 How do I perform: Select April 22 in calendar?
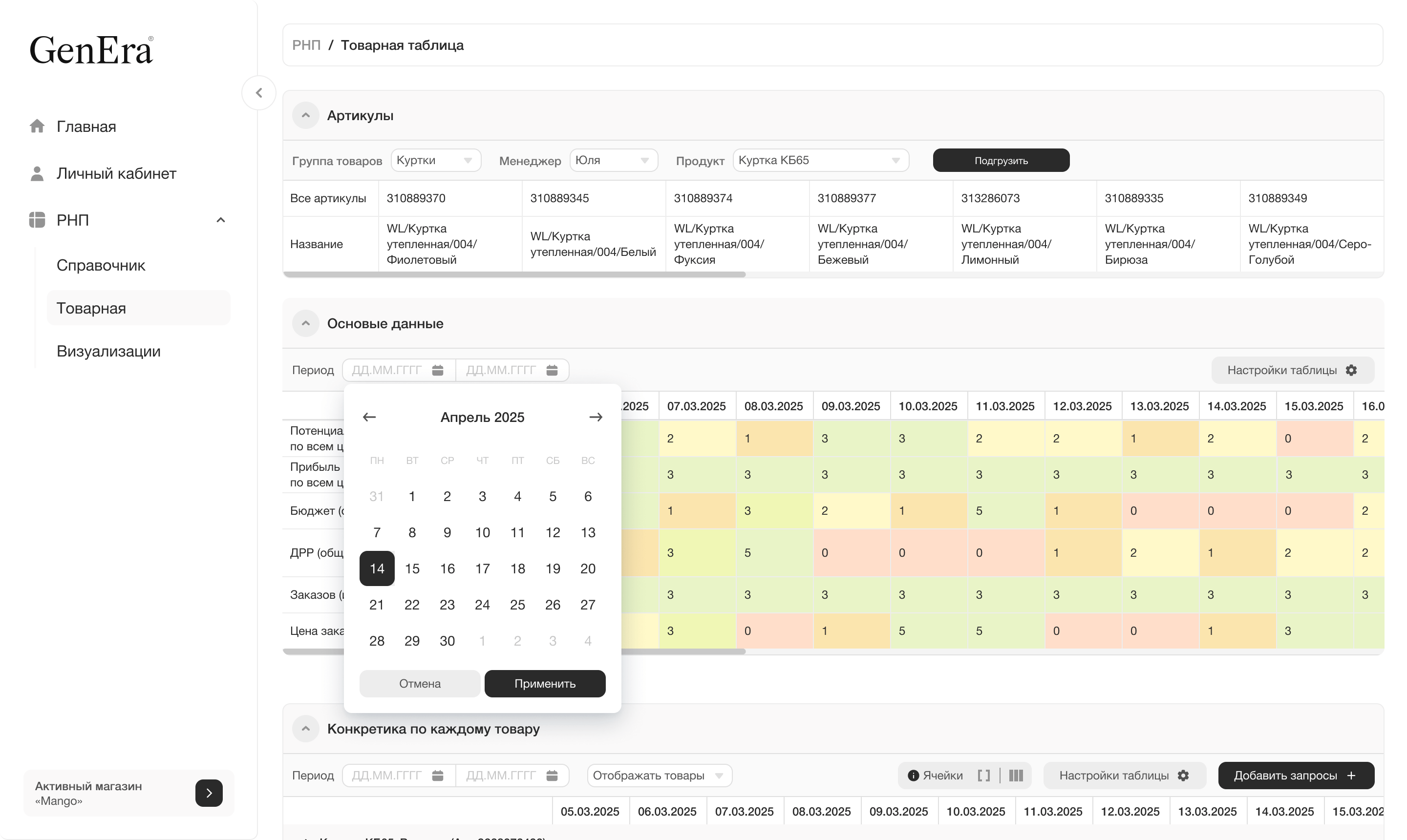412,605
